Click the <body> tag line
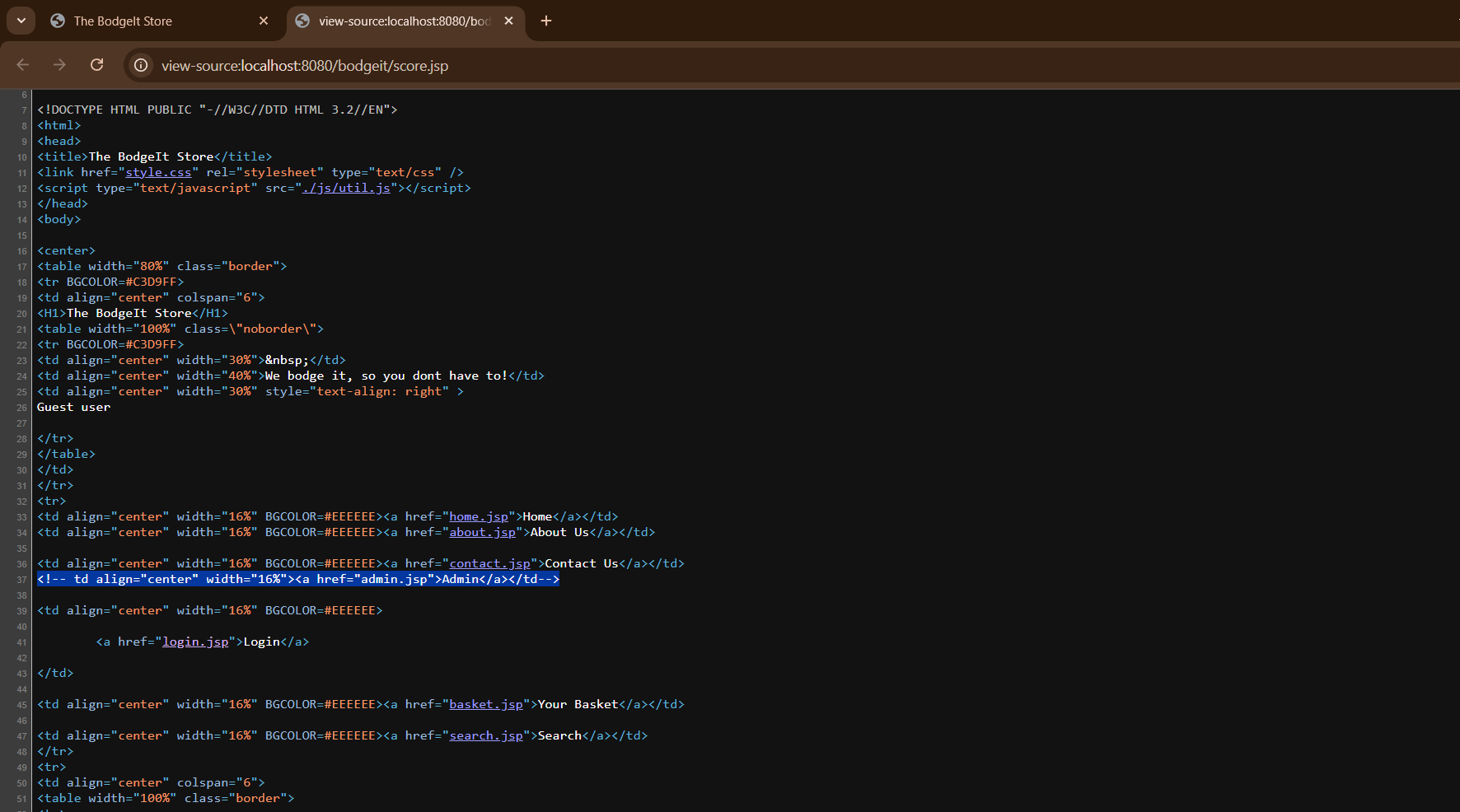Image resolution: width=1460 pixels, height=812 pixels. 58,219
